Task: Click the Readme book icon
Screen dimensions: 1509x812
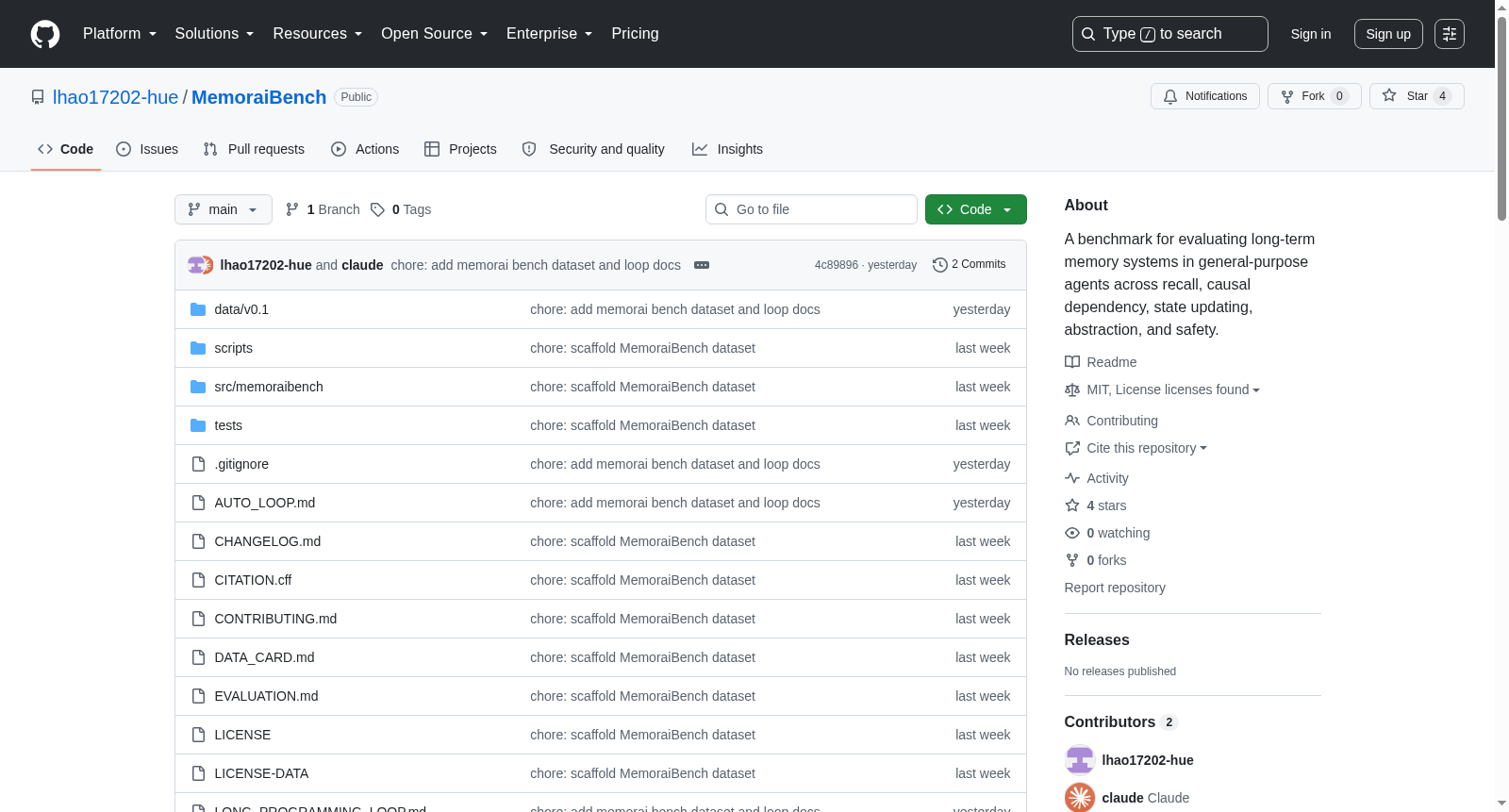Action: click(1072, 362)
